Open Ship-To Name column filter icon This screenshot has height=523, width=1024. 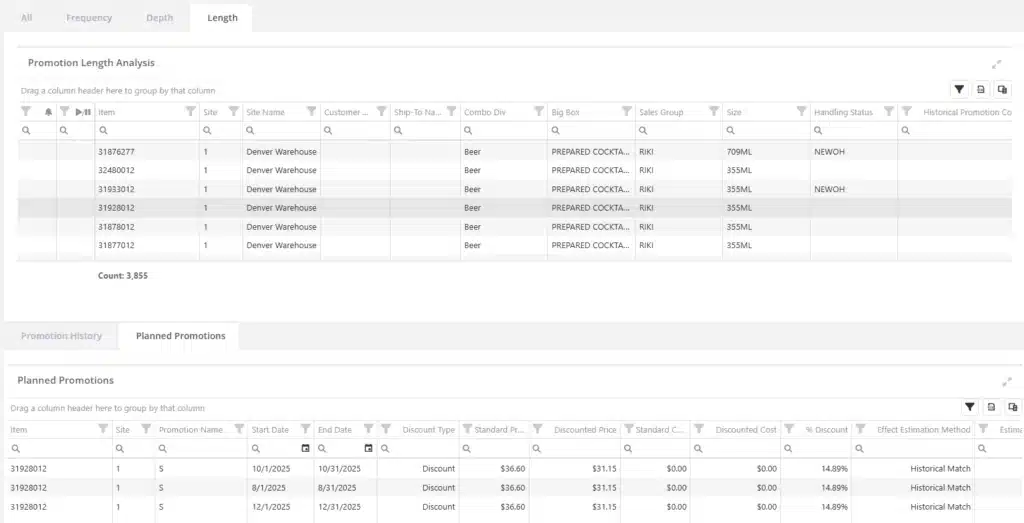(x=451, y=112)
